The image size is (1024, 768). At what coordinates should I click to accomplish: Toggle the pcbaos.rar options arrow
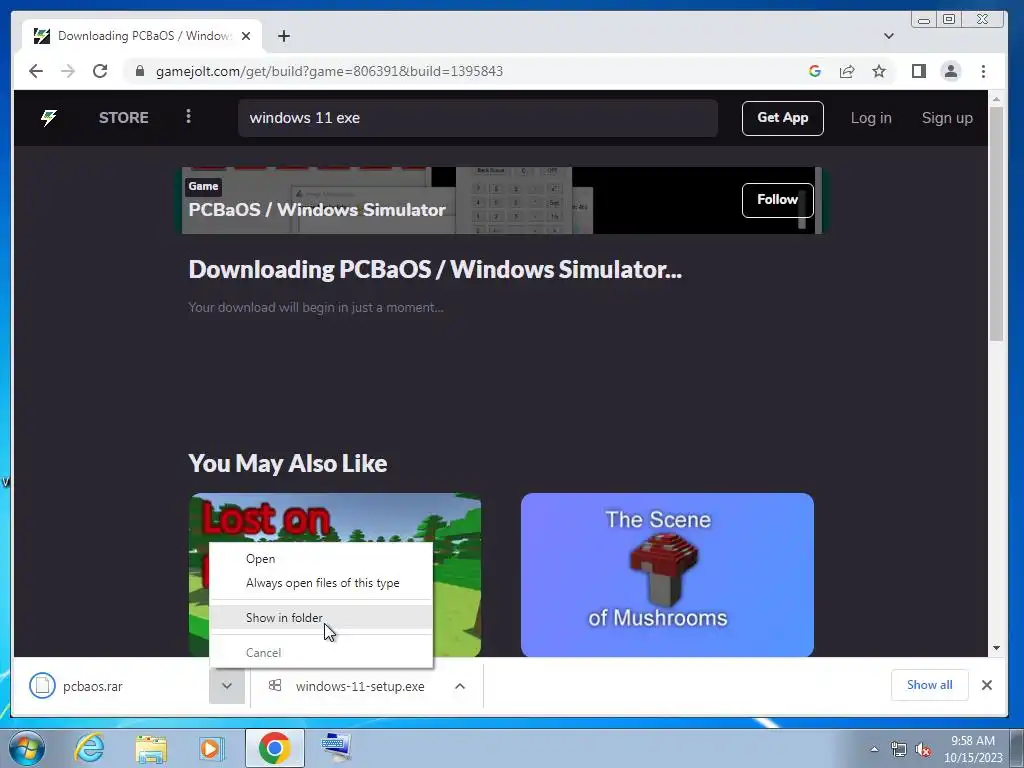click(x=227, y=686)
